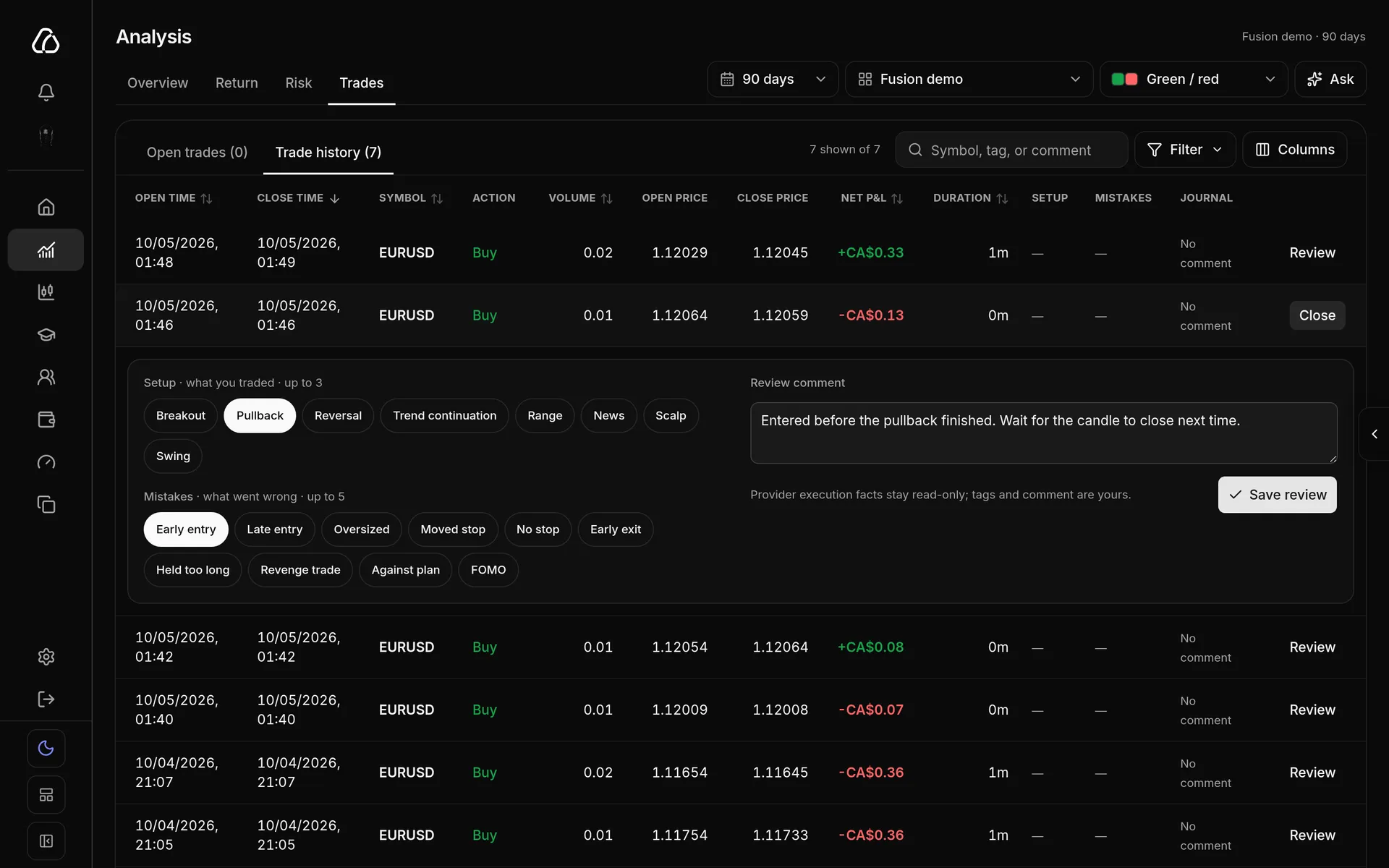Image resolution: width=1389 pixels, height=868 pixels.
Task: Toggle the Early entry mistake tag
Action: pyautogui.click(x=186, y=529)
